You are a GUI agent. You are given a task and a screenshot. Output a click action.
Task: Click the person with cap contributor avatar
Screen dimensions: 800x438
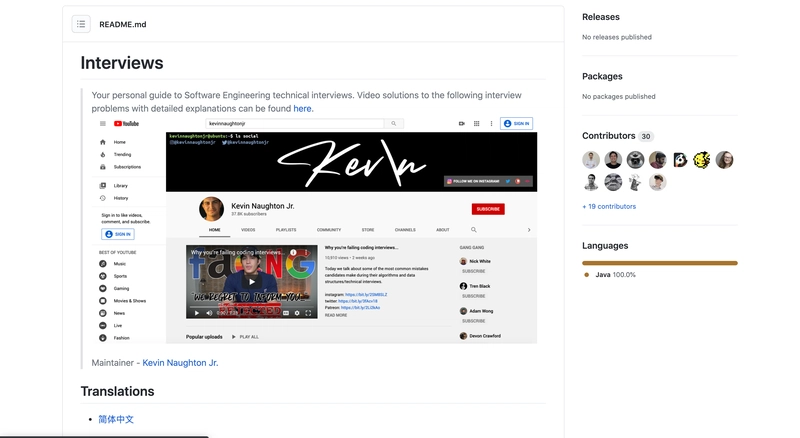658,182
